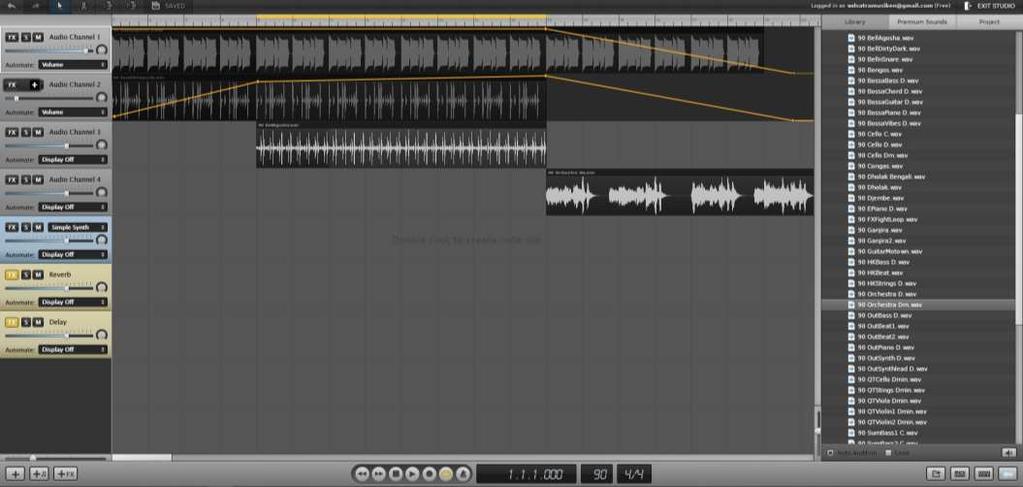Open the Simple Synth instrument dropdown
1023x487 pixels.
point(77,227)
